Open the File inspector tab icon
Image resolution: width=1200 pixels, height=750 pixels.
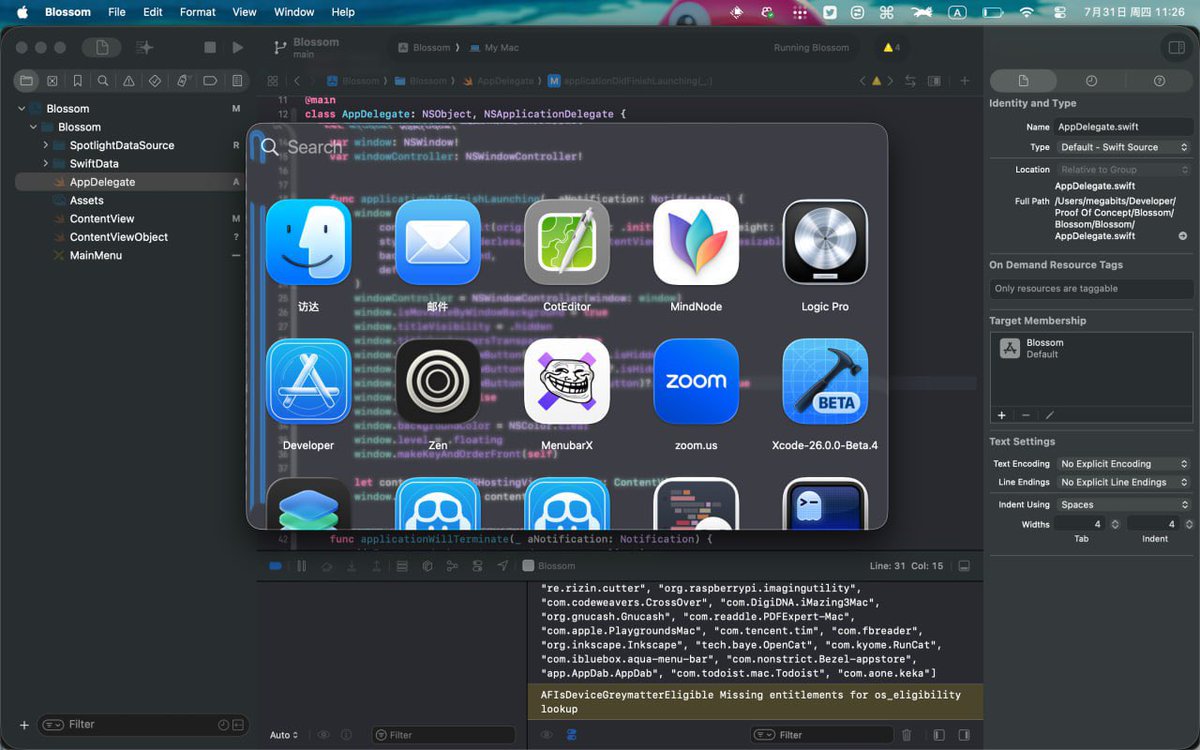click(1023, 81)
